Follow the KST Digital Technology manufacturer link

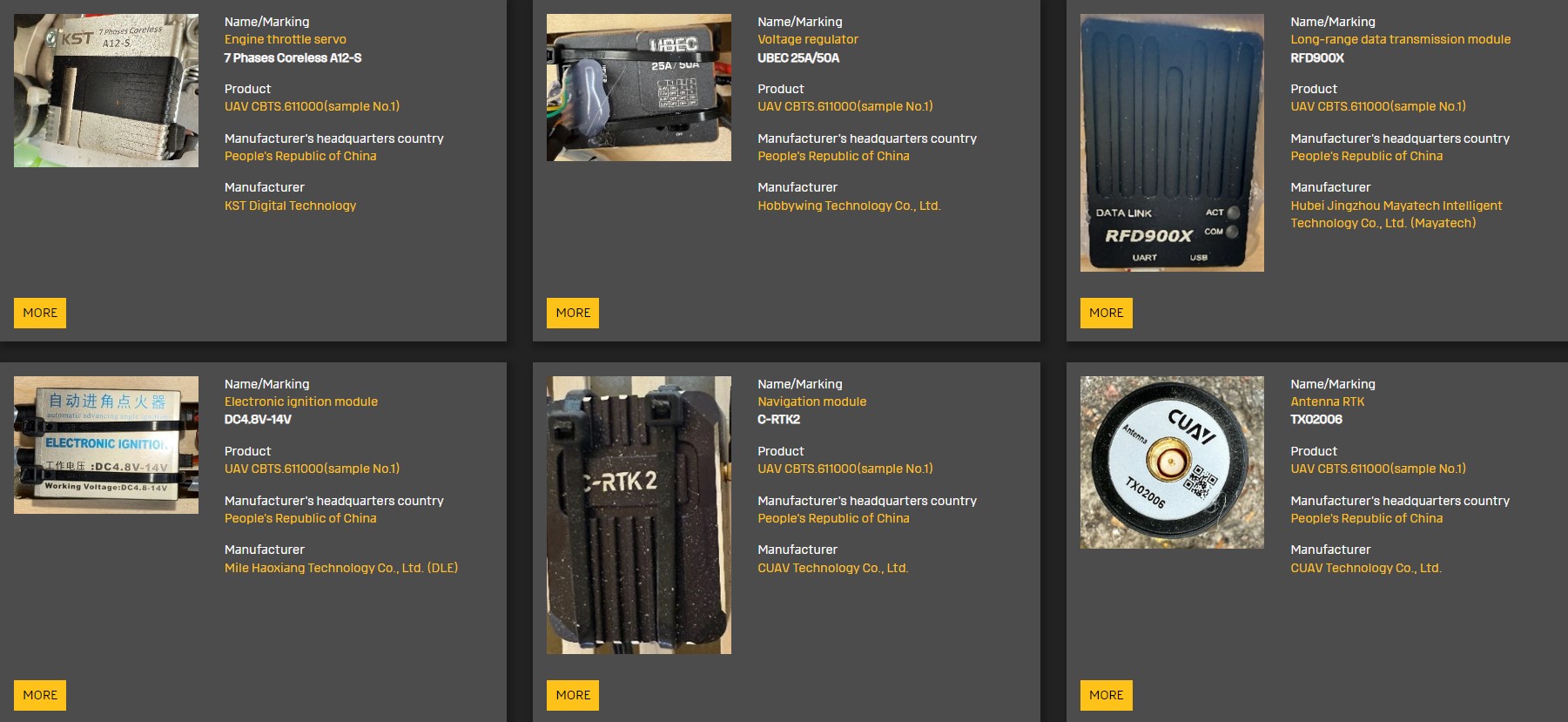click(291, 206)
